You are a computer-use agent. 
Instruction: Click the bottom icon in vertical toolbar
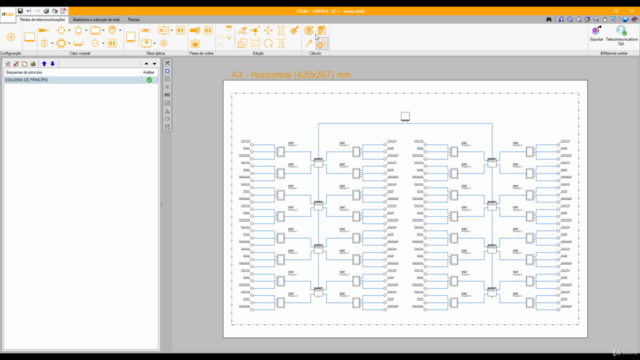click(x=167, y=127)
